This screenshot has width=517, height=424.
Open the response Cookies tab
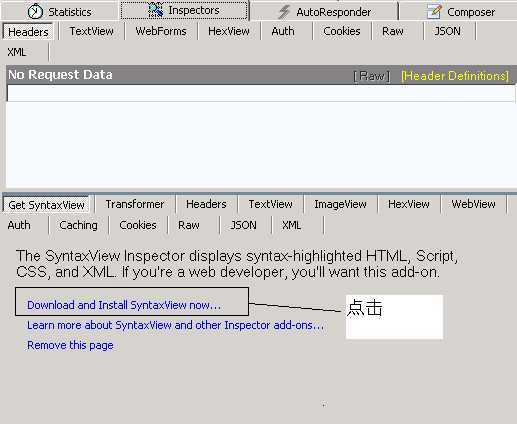pyautogui.click(x=138, y=225)
